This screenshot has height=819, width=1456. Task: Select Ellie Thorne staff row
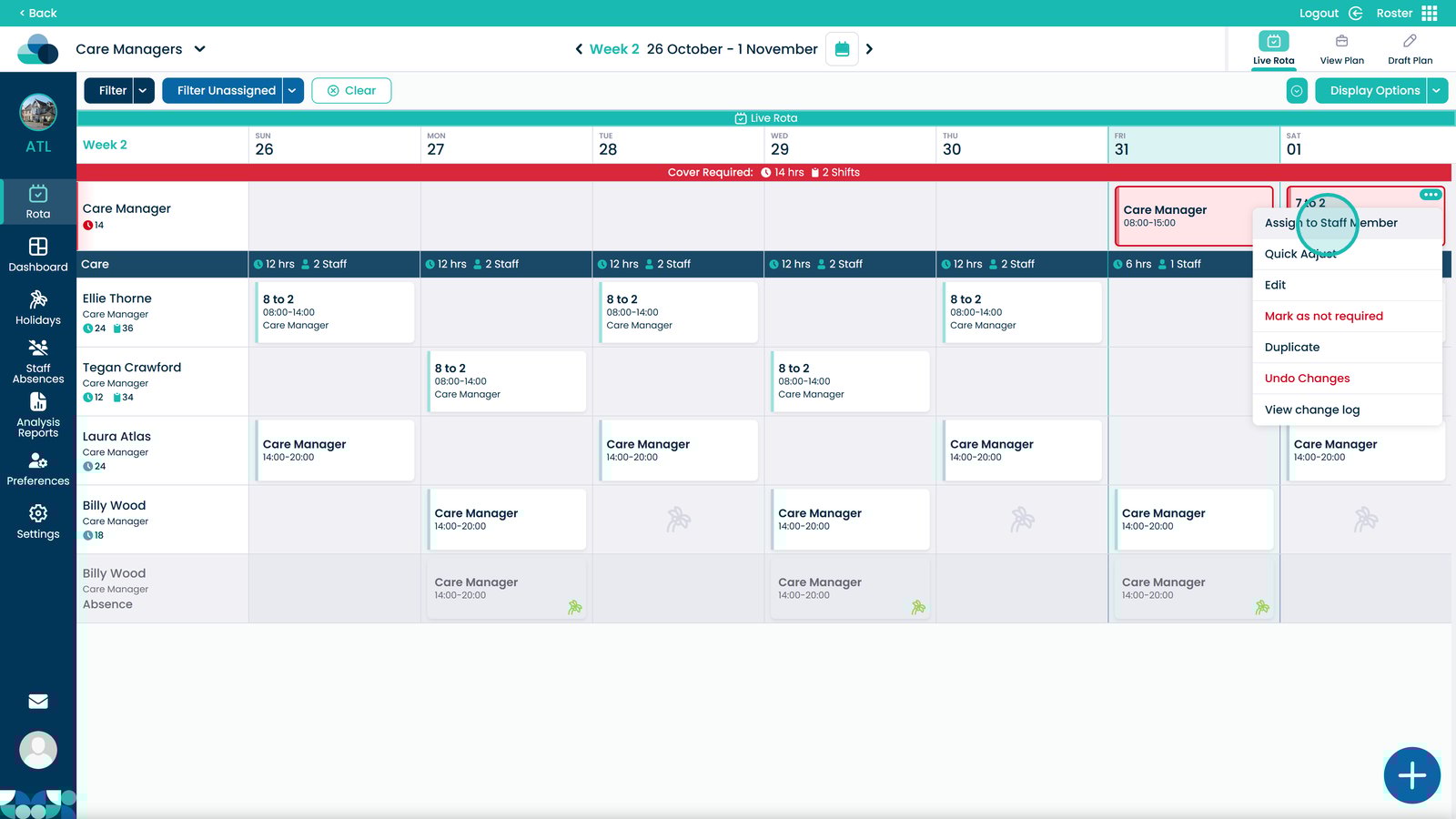coord(162,312)
